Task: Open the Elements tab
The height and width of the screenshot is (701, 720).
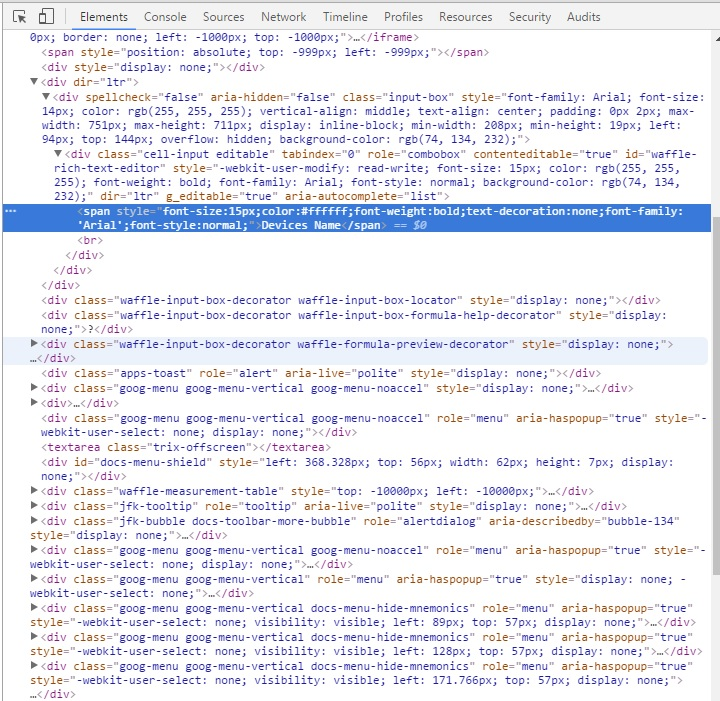Action: point(104,17)
